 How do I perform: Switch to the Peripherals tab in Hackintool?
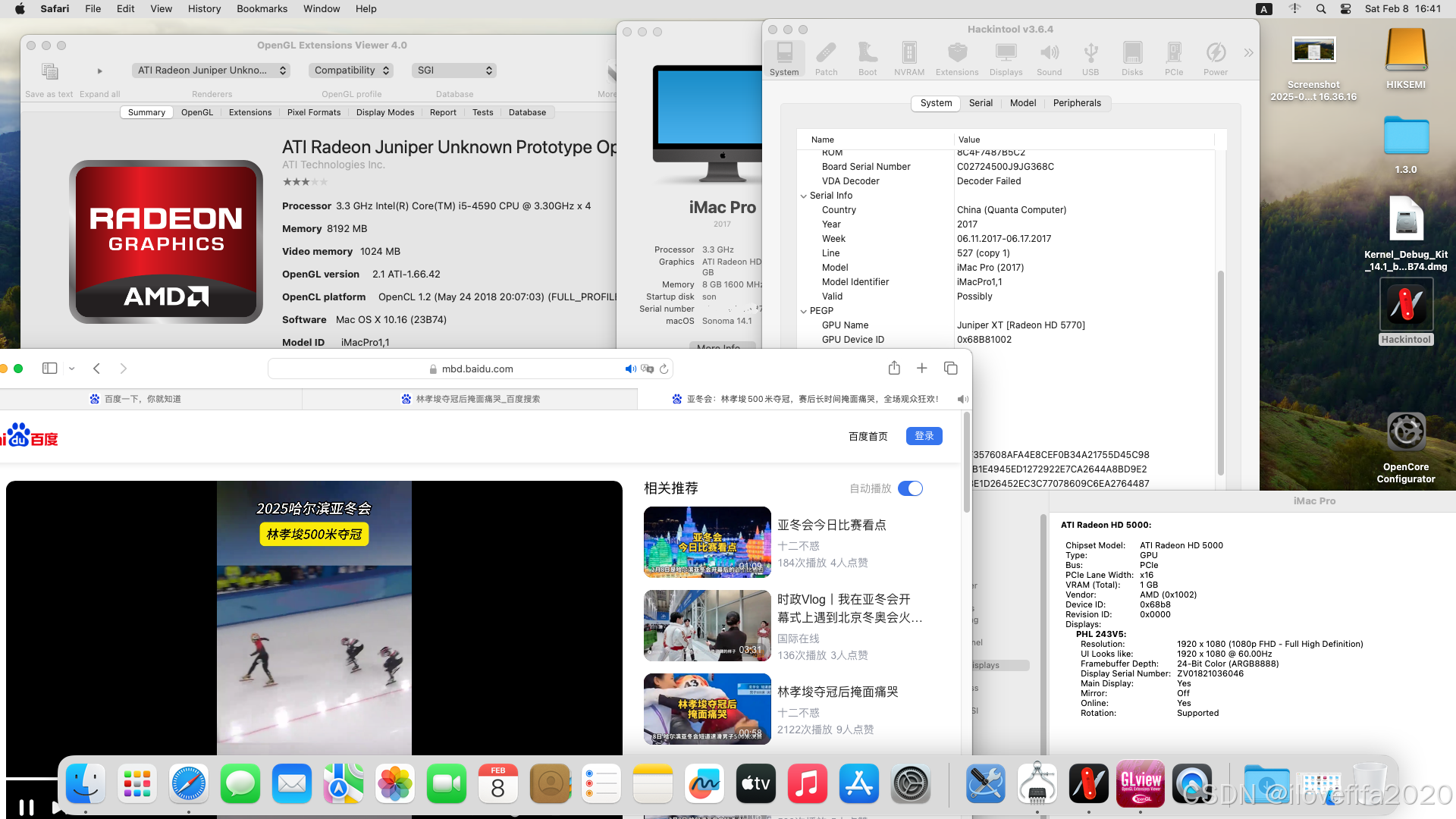[x=1076, y=103]
